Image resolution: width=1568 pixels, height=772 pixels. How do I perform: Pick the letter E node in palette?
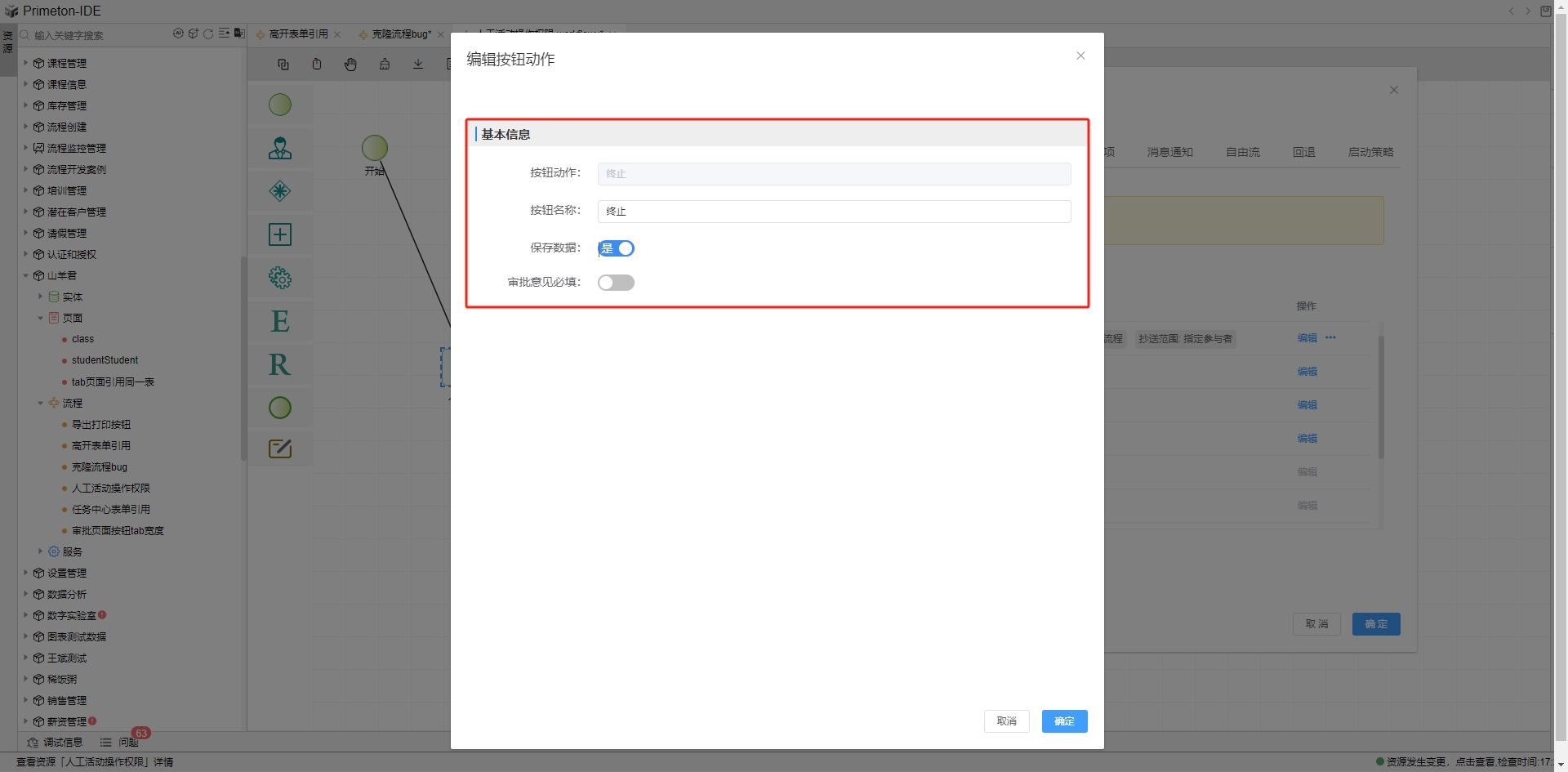click(280, 321)
